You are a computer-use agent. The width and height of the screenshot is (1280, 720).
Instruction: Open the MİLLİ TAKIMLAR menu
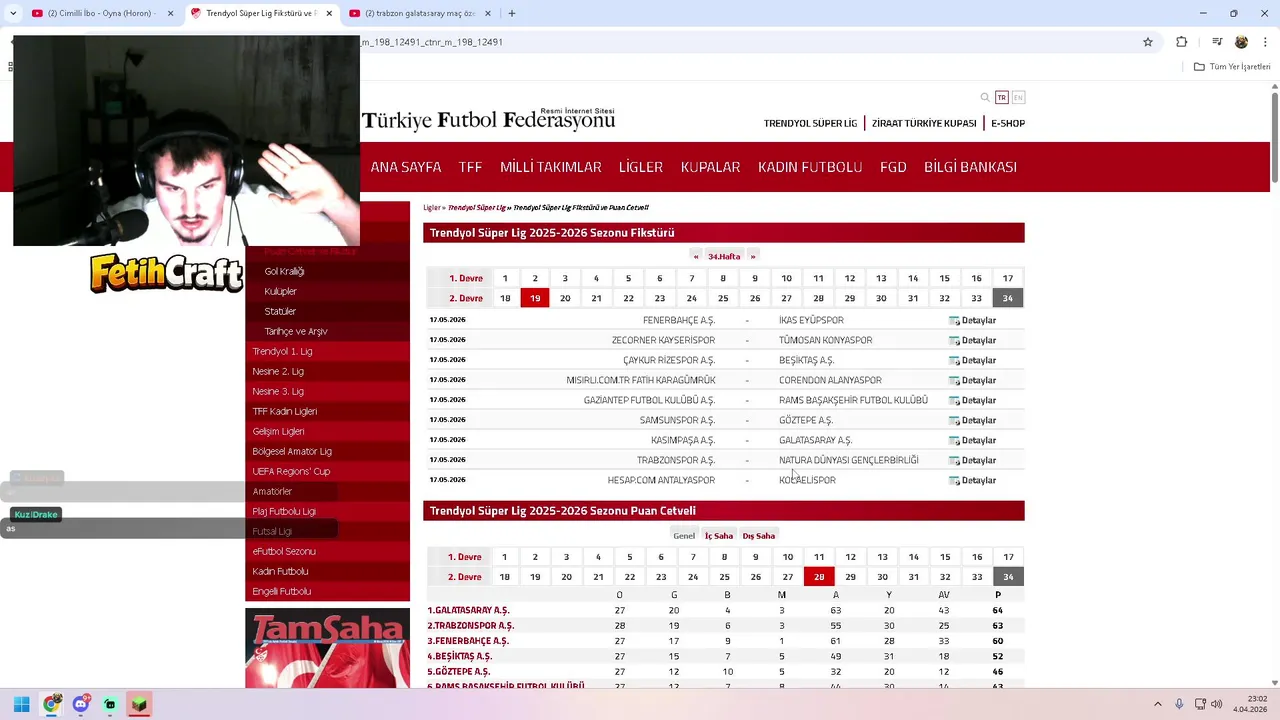point(551,167)
